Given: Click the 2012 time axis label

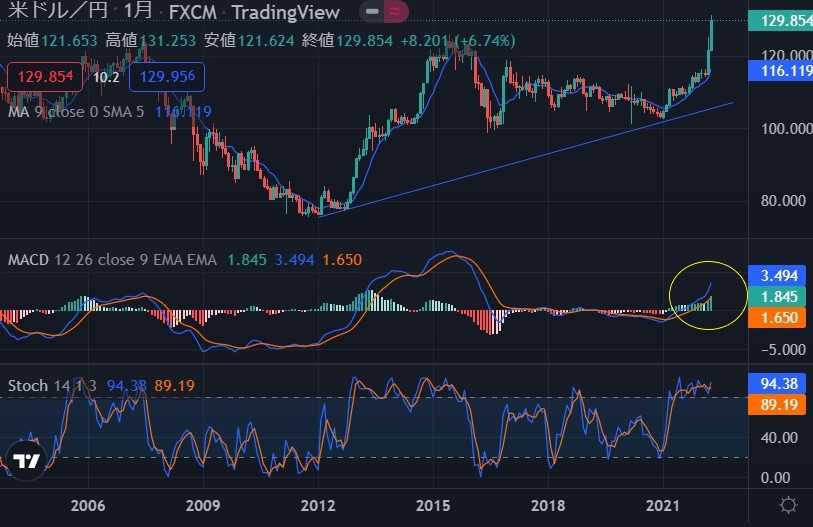Looking at the screenshot, I should pos(318,505).
